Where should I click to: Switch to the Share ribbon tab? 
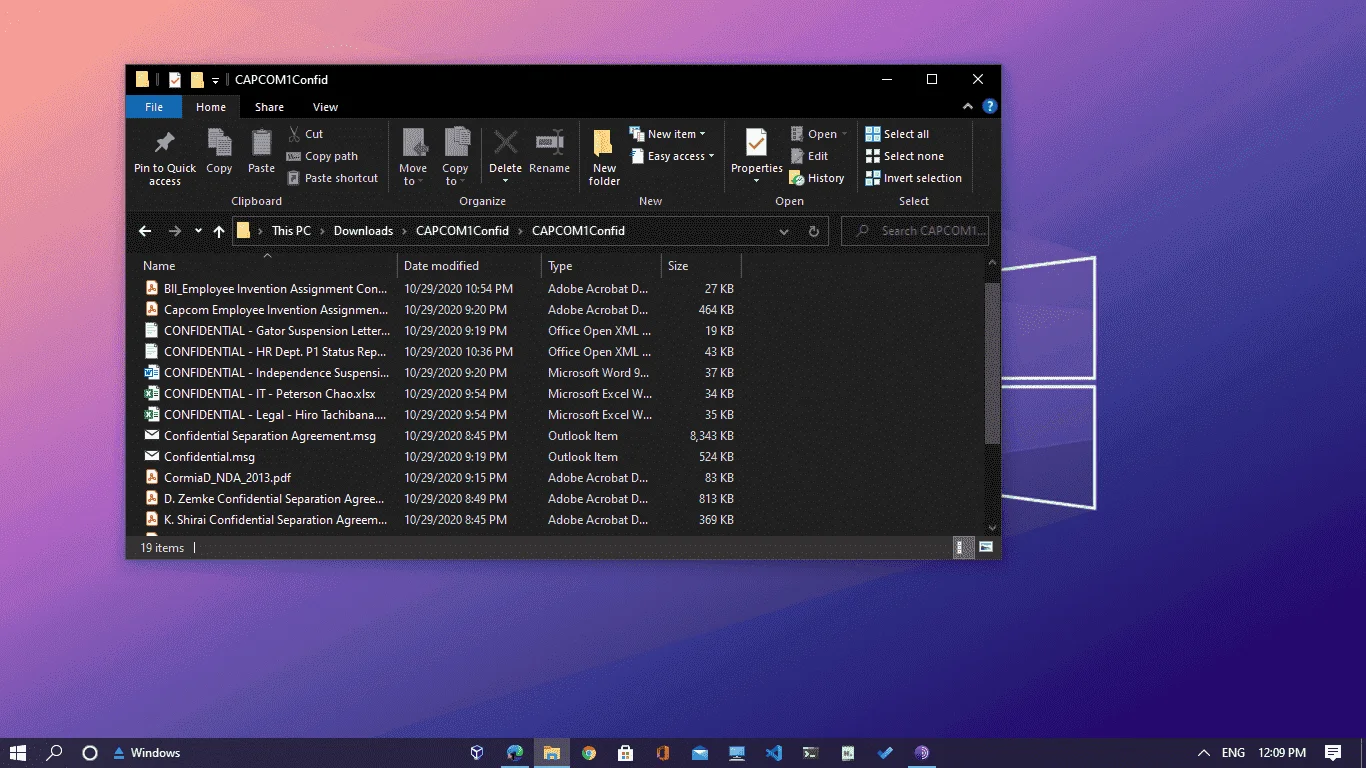tap(269, 107)
